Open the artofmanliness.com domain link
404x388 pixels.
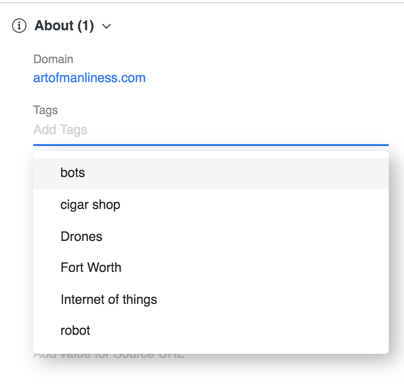tap(89, 78)
